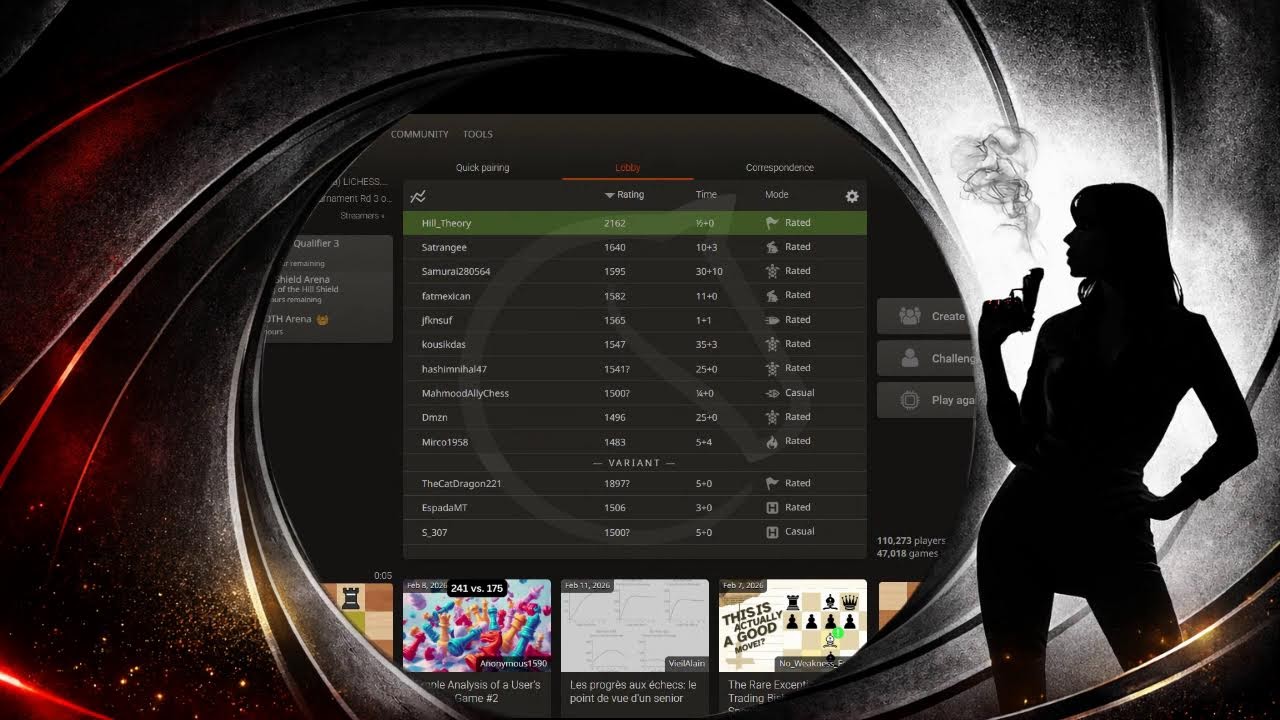Image resolution: width=1280 pixels, height=720 pixels.
Task: Open the VieilAlain graphs blog thumbnail
Action: [x=635, y=626]
